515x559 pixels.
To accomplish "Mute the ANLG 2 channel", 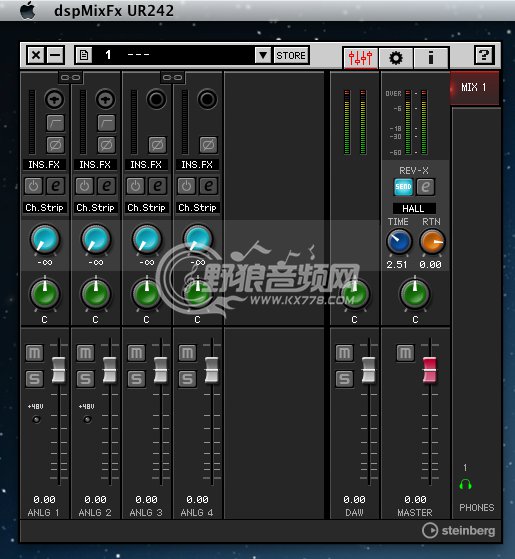I will pos(85,353).
